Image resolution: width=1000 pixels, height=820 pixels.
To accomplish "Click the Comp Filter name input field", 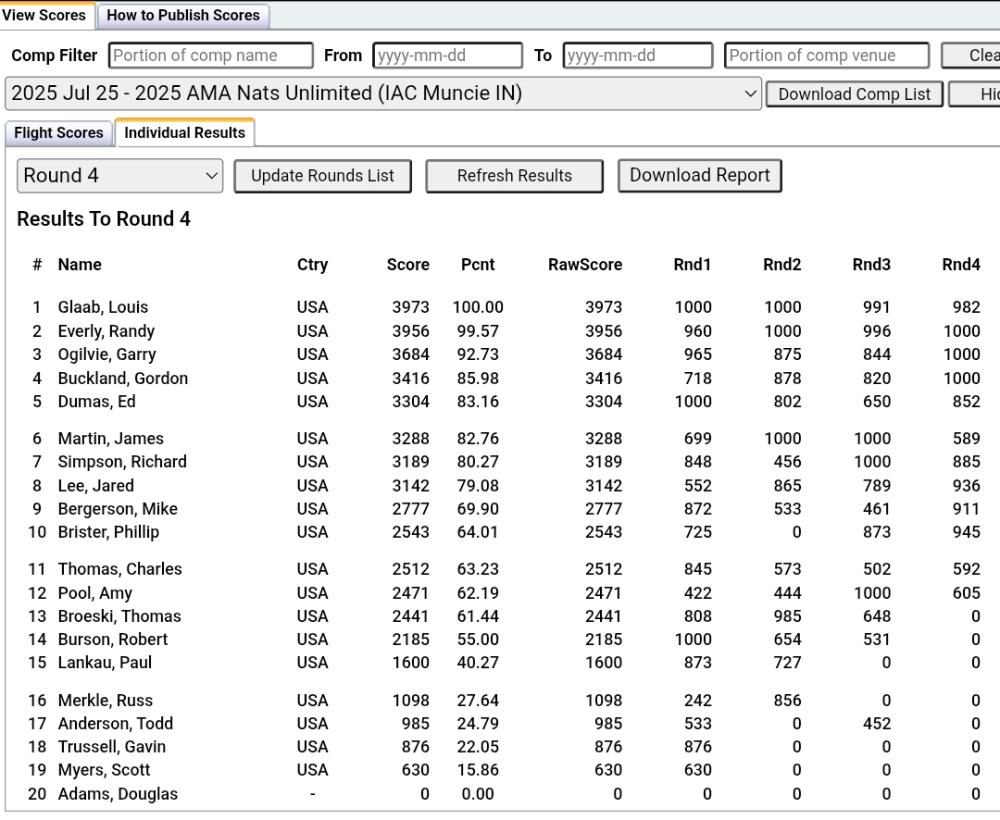I will click(210, 56).
